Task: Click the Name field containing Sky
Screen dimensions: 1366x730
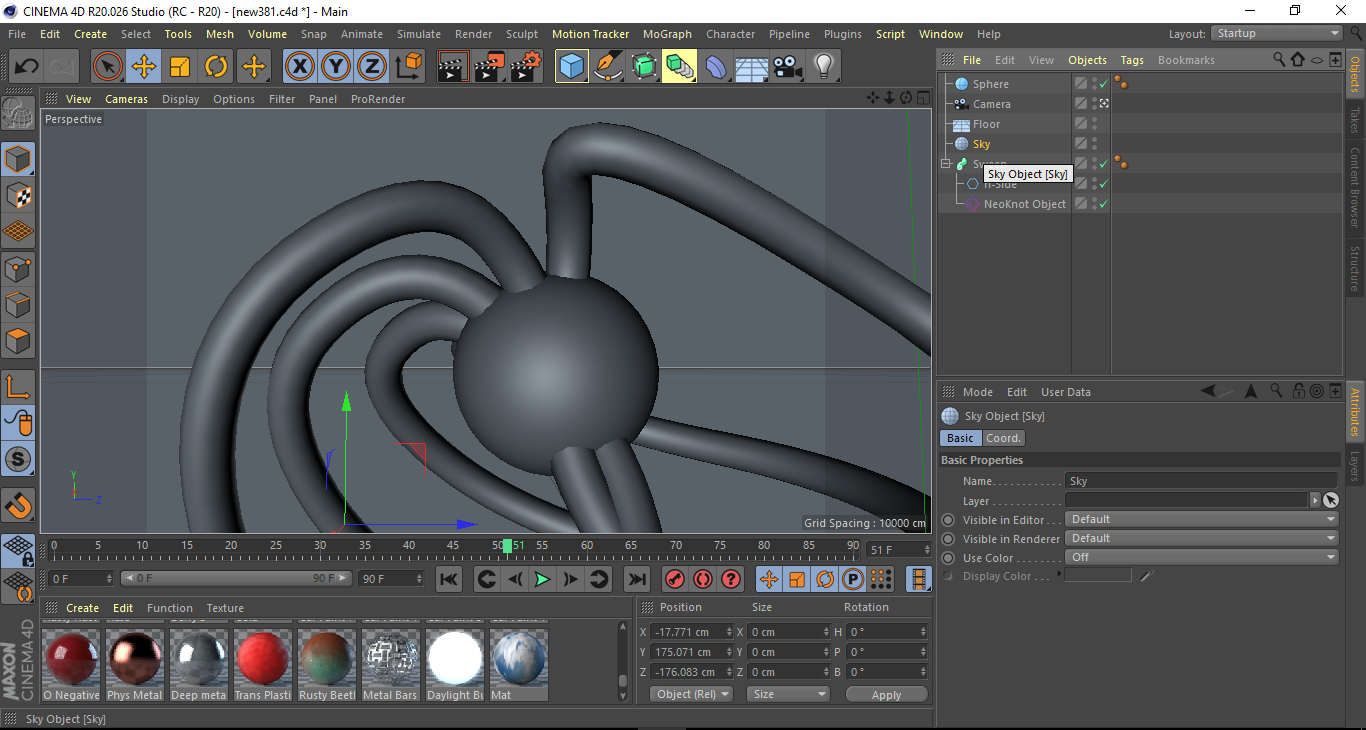Action: (x=1201, y=481)
